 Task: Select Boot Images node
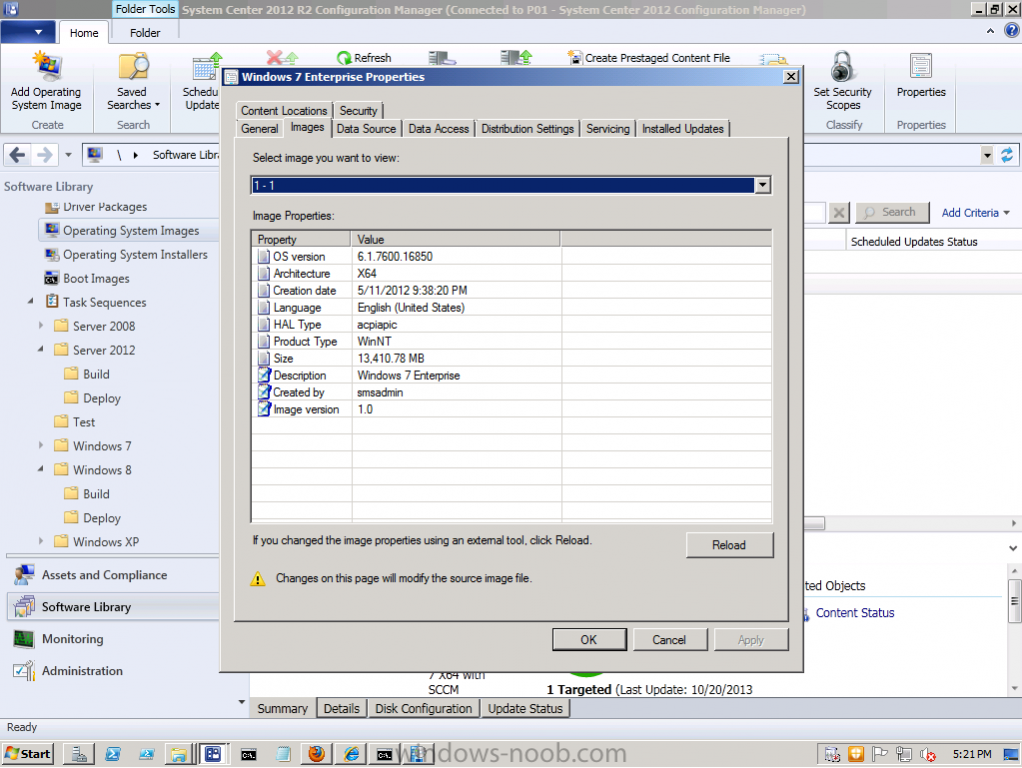[x=87, y=279]
